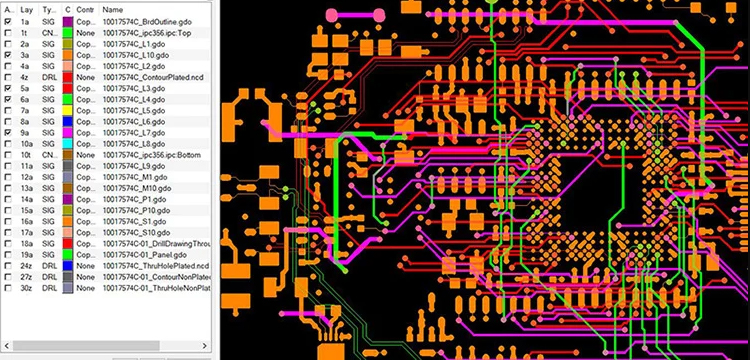
Task: Enable the 2a L1.gdo layer checkbox
Action: pos(8,44)
